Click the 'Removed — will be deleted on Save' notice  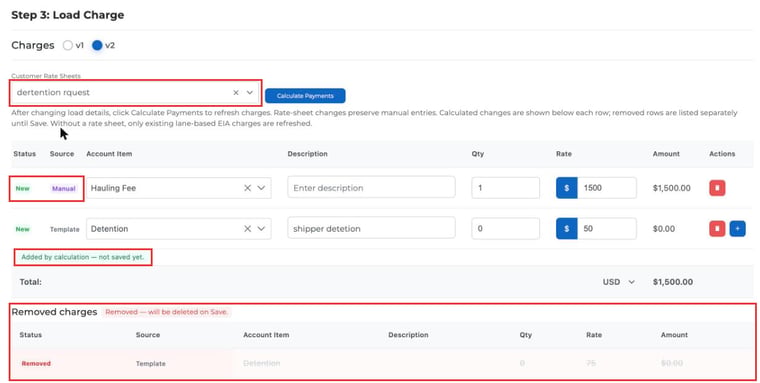tap(167, 312)
